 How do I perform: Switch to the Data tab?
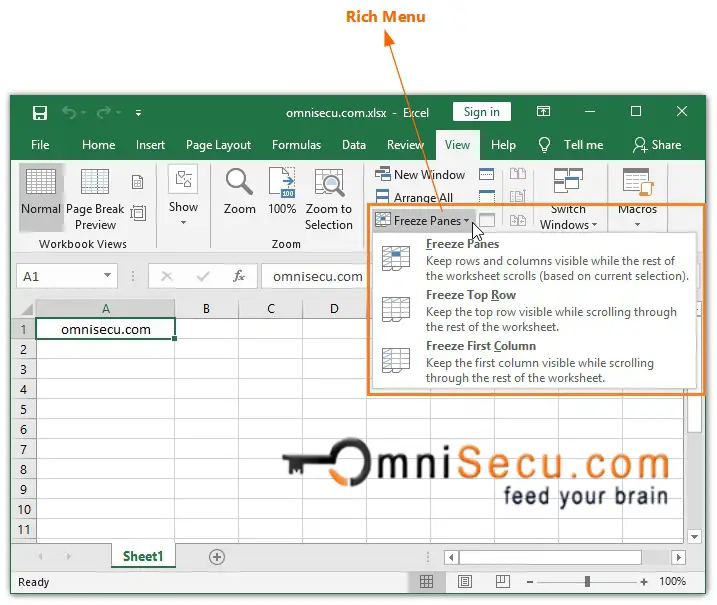click(353, 145)
